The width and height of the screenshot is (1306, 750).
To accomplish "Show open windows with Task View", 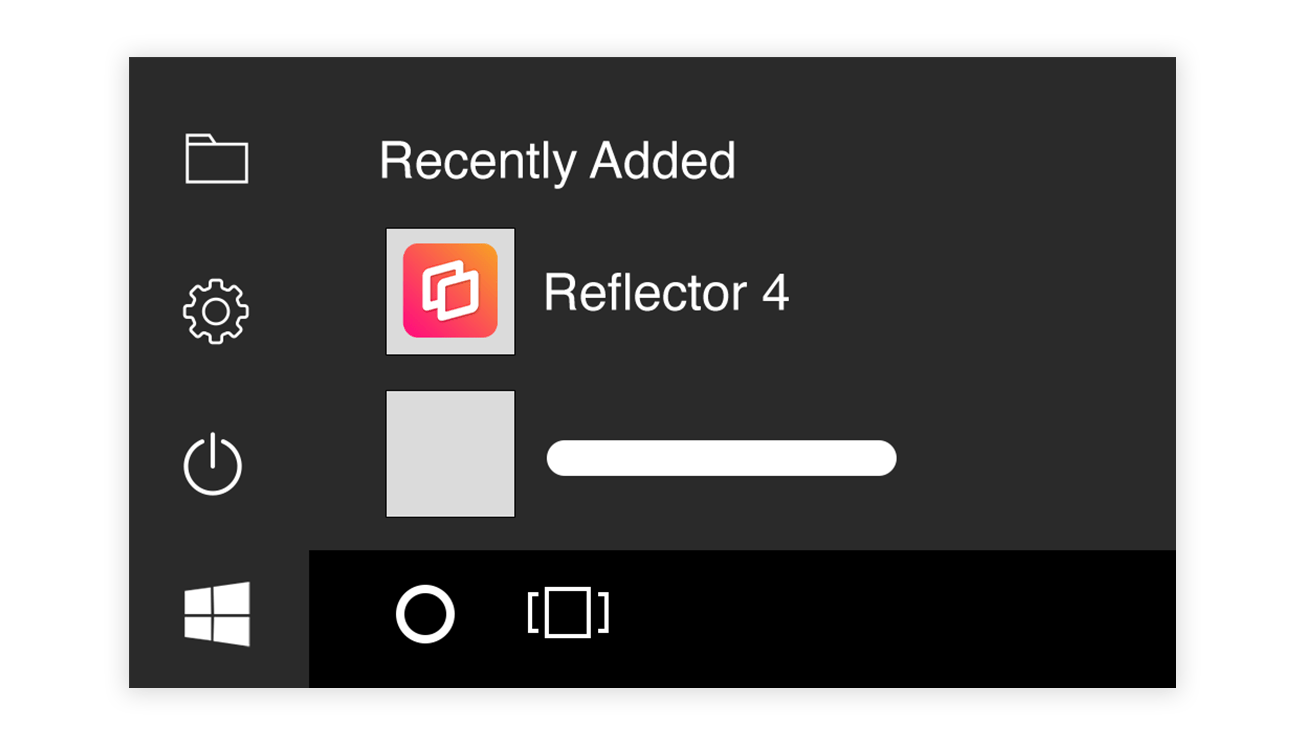I will [568, 613].
